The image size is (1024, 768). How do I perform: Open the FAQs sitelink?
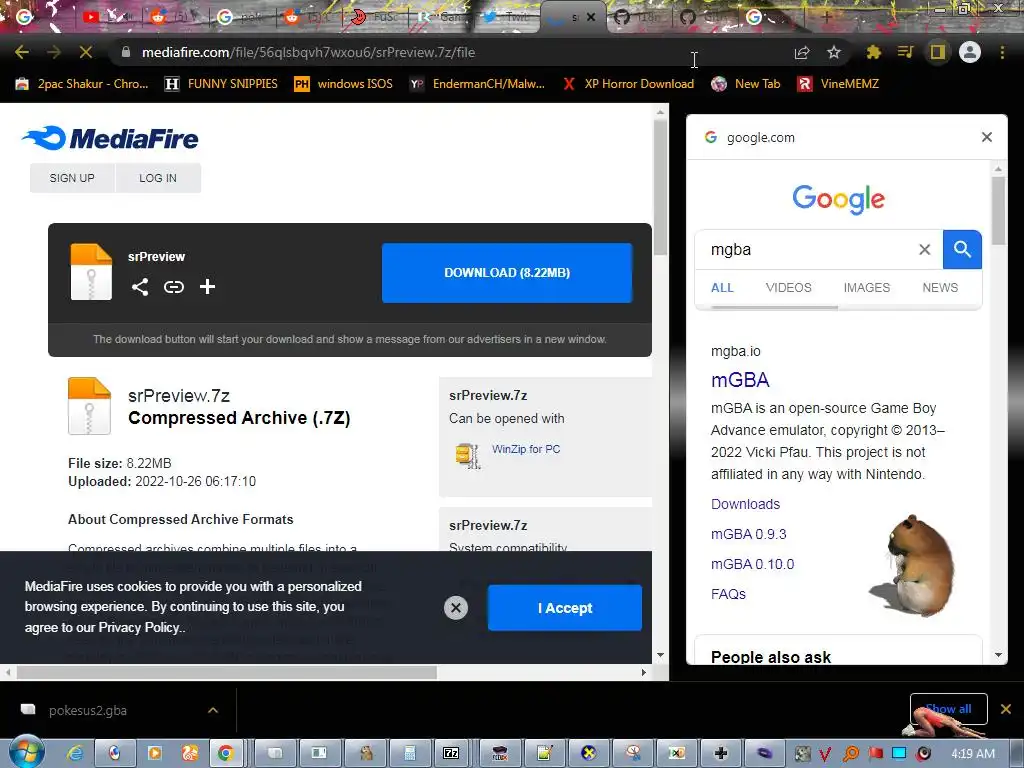728,594
